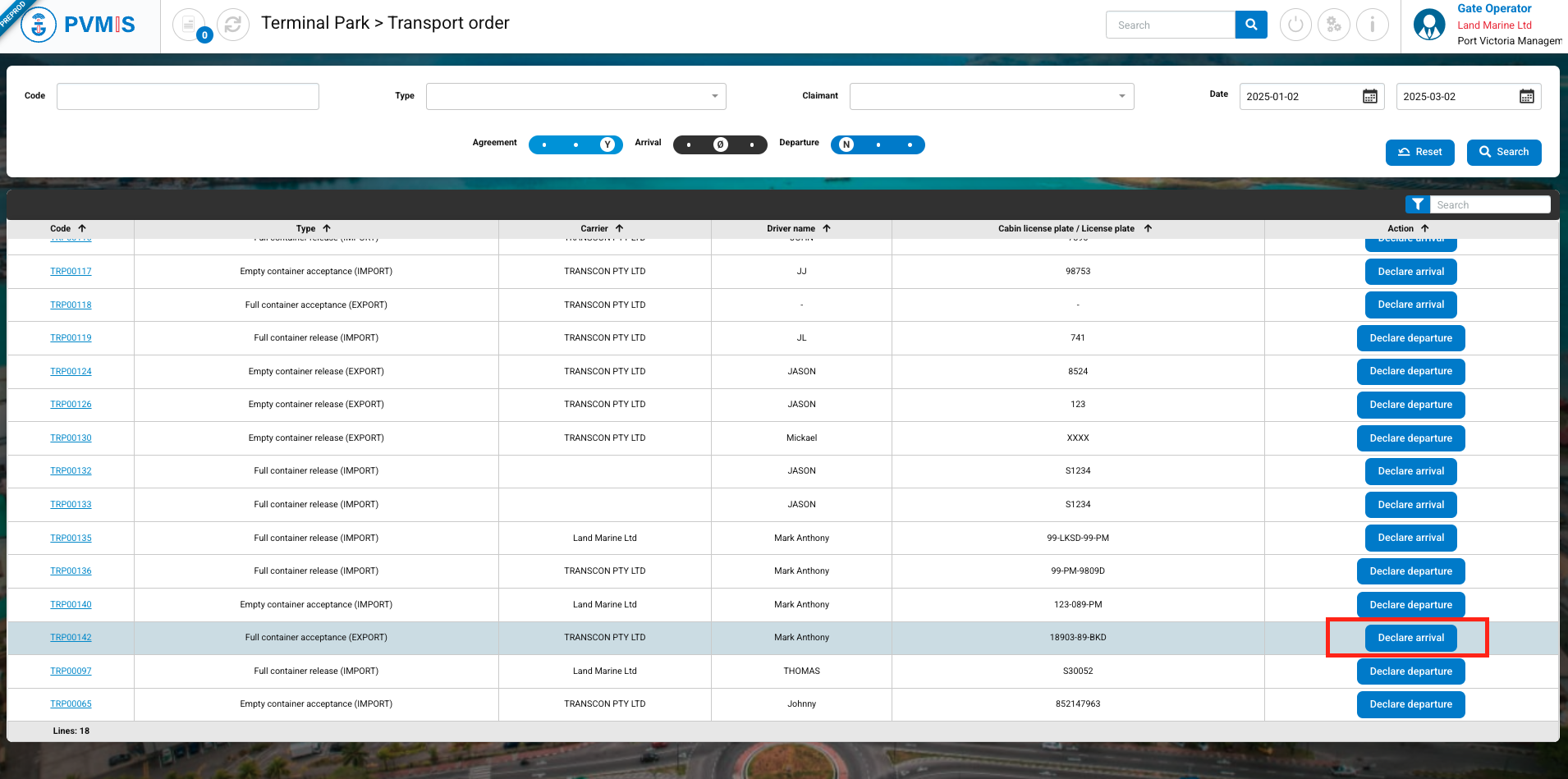1568x779 pixels.
Task: Toggle the Arrival tri-state switch
Action: pyautogui.click(x=720, y=144)
